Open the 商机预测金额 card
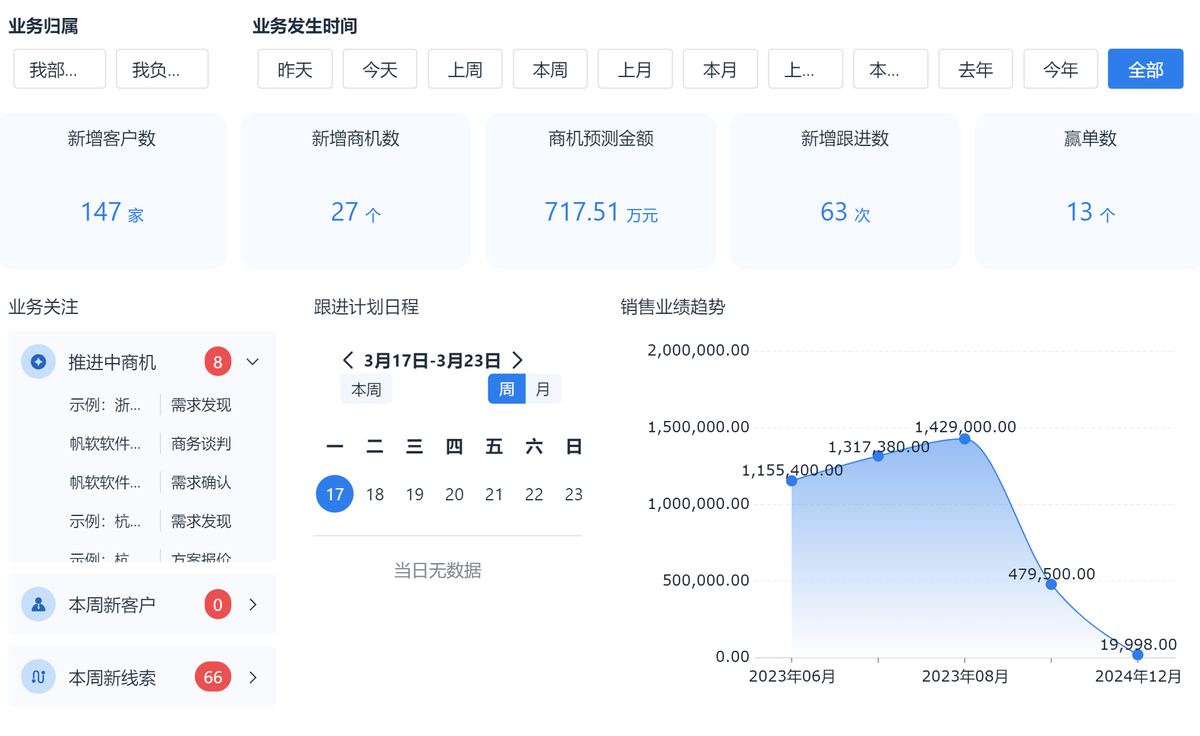 point(600,190)
